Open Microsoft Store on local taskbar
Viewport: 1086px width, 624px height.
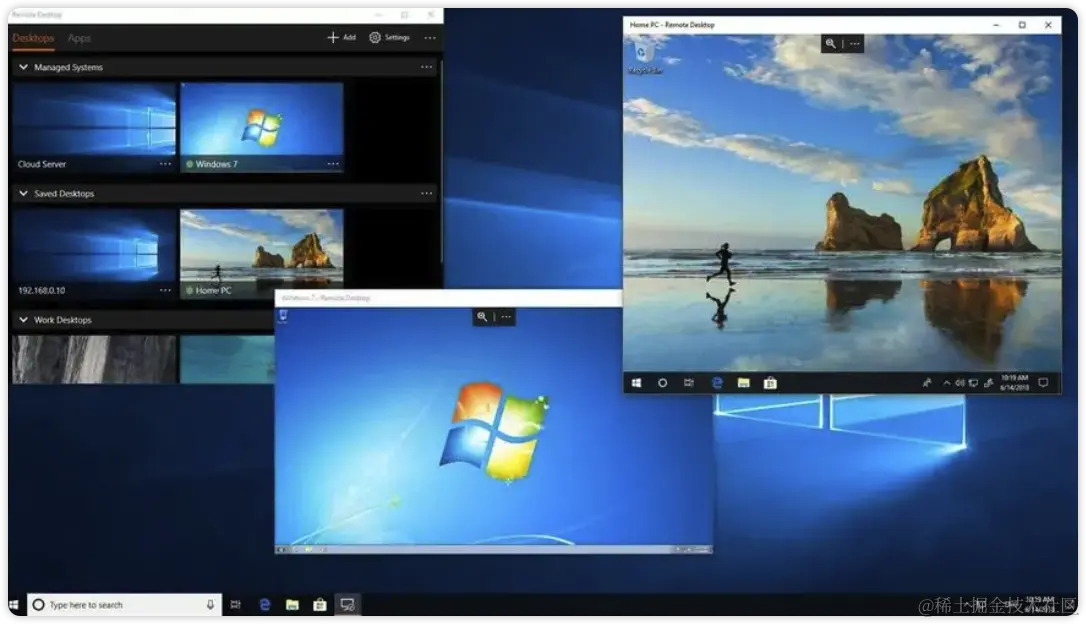(319, 605)
